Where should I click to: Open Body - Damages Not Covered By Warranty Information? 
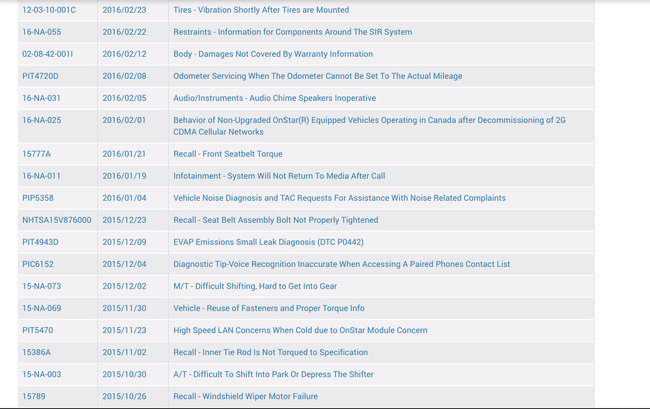(x=273, y=54)
